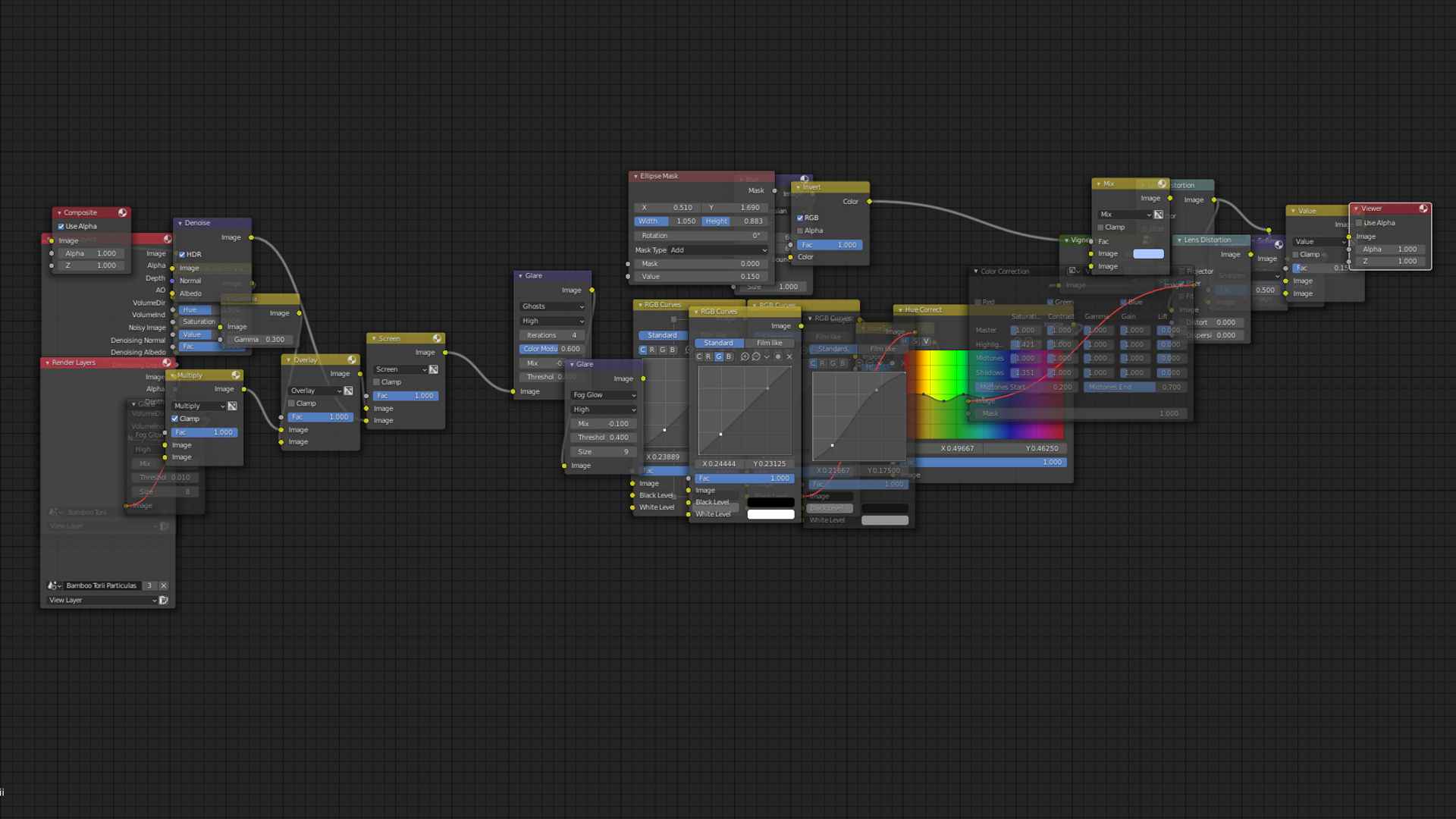Open the Ghosts dropdown on the Glare node
The width and height of the screenshot is (1456, 819).
(551, 306)
